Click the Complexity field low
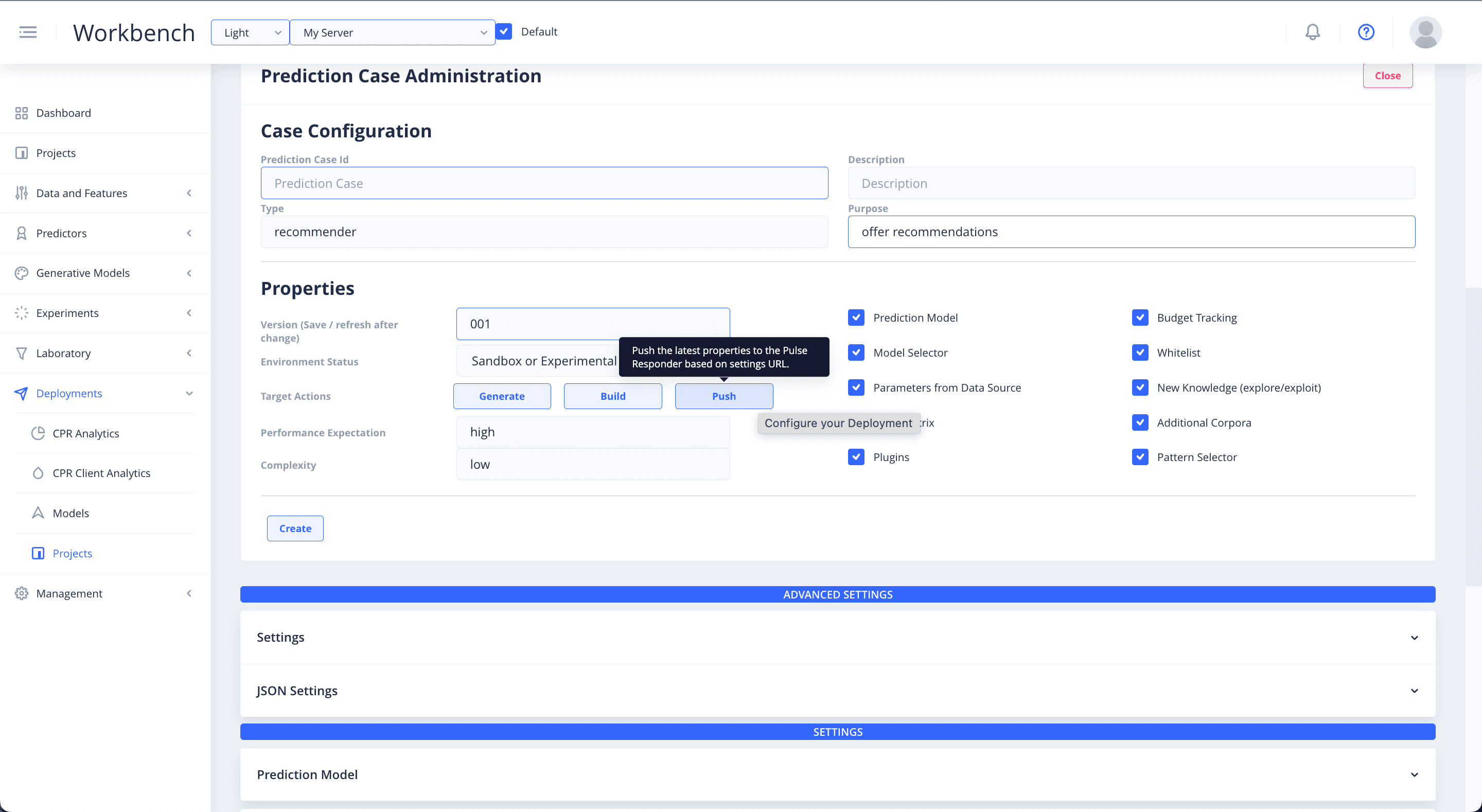The width and height of the screenshot is (1482, 812). [x=593, y=465]
